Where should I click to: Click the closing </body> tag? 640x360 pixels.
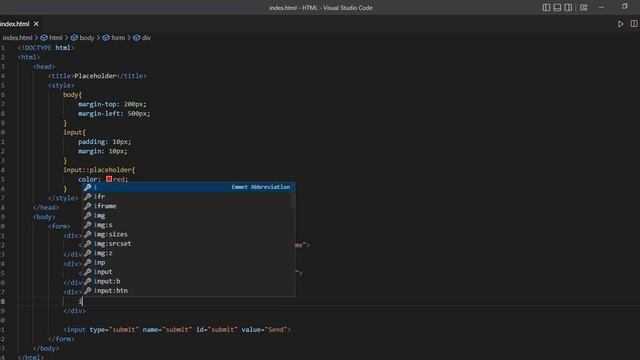(46, 348)
